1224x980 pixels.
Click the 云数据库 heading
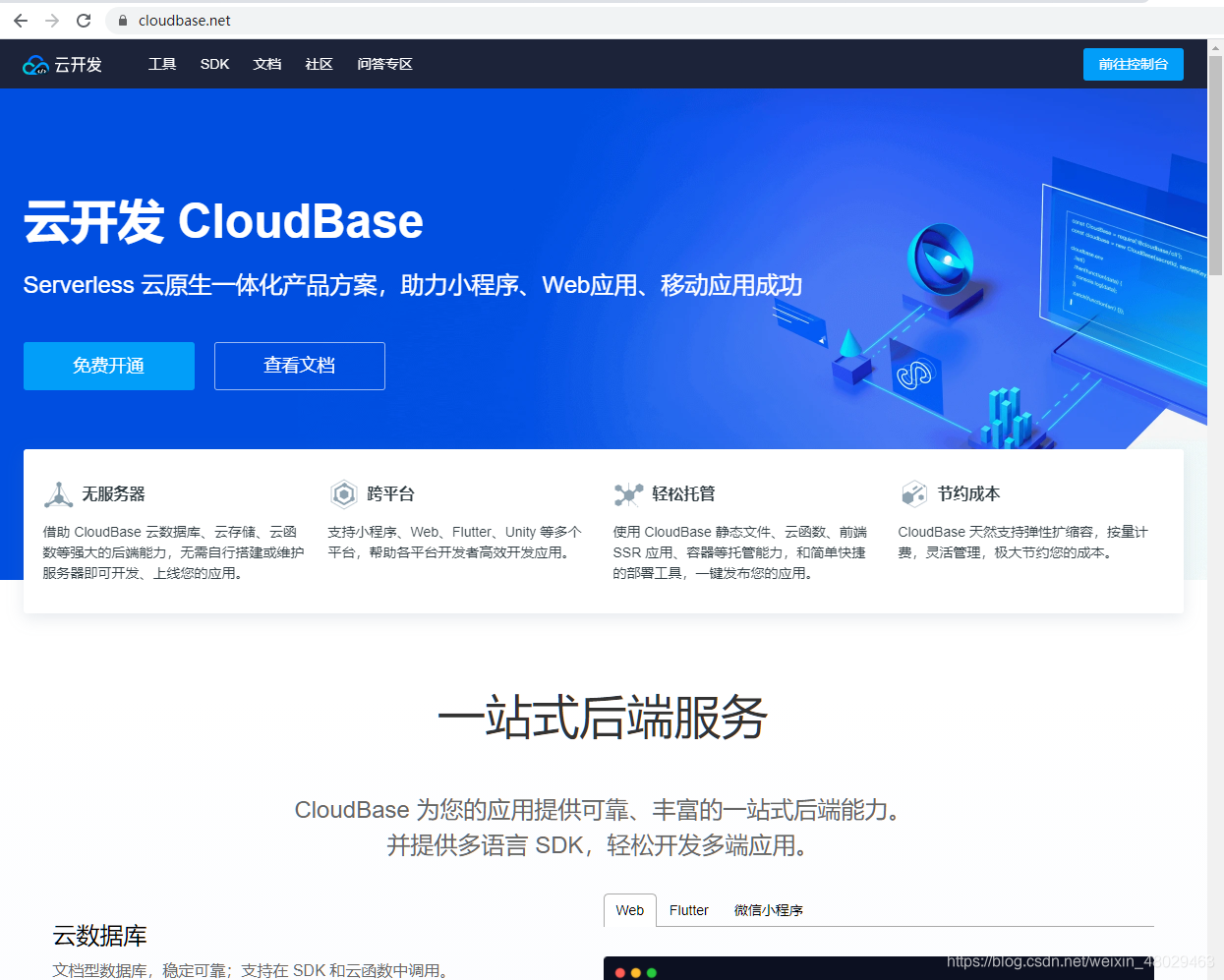click(100, 936)
